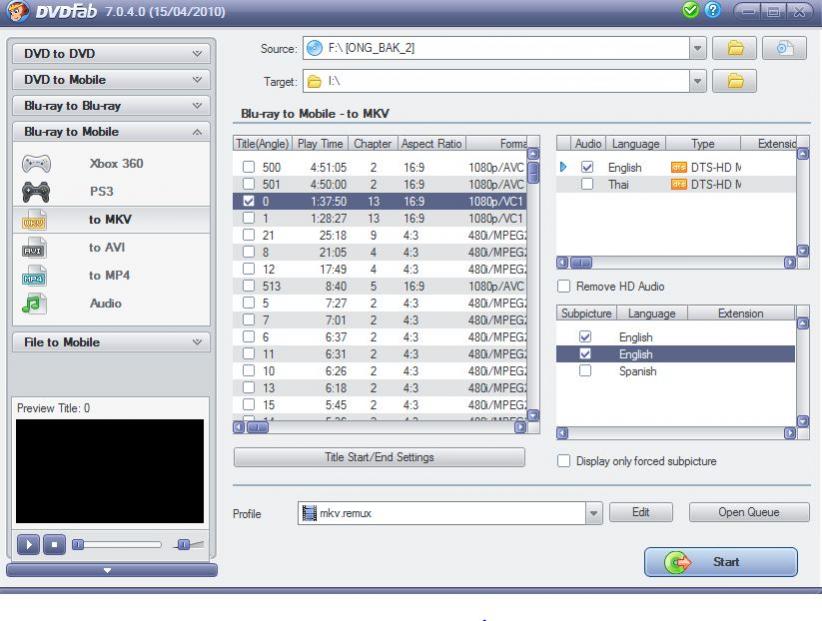Open the Source path dropdown
Viewport: 822px width, 621px height.
coord(697,48)
